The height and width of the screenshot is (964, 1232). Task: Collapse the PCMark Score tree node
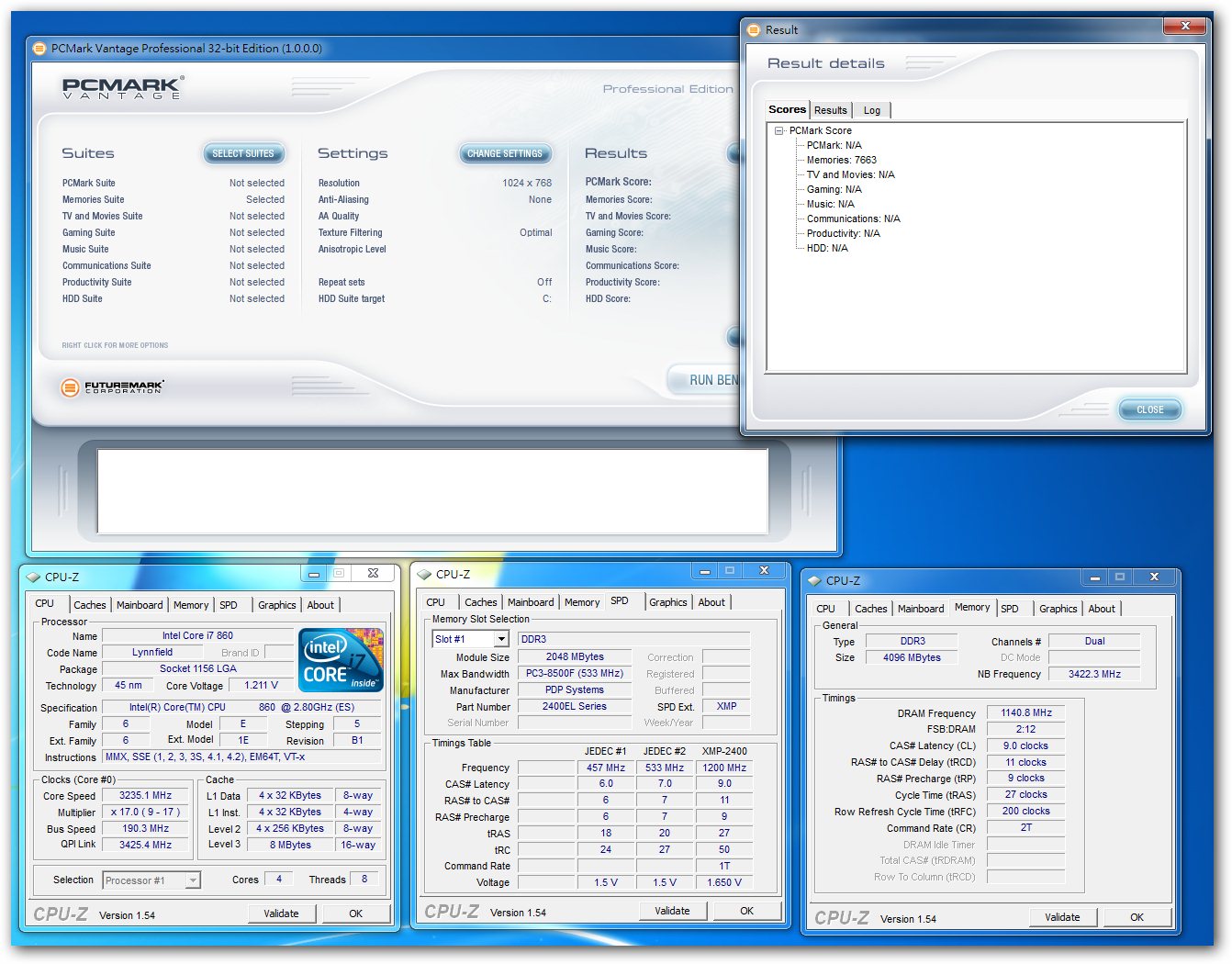778,131
